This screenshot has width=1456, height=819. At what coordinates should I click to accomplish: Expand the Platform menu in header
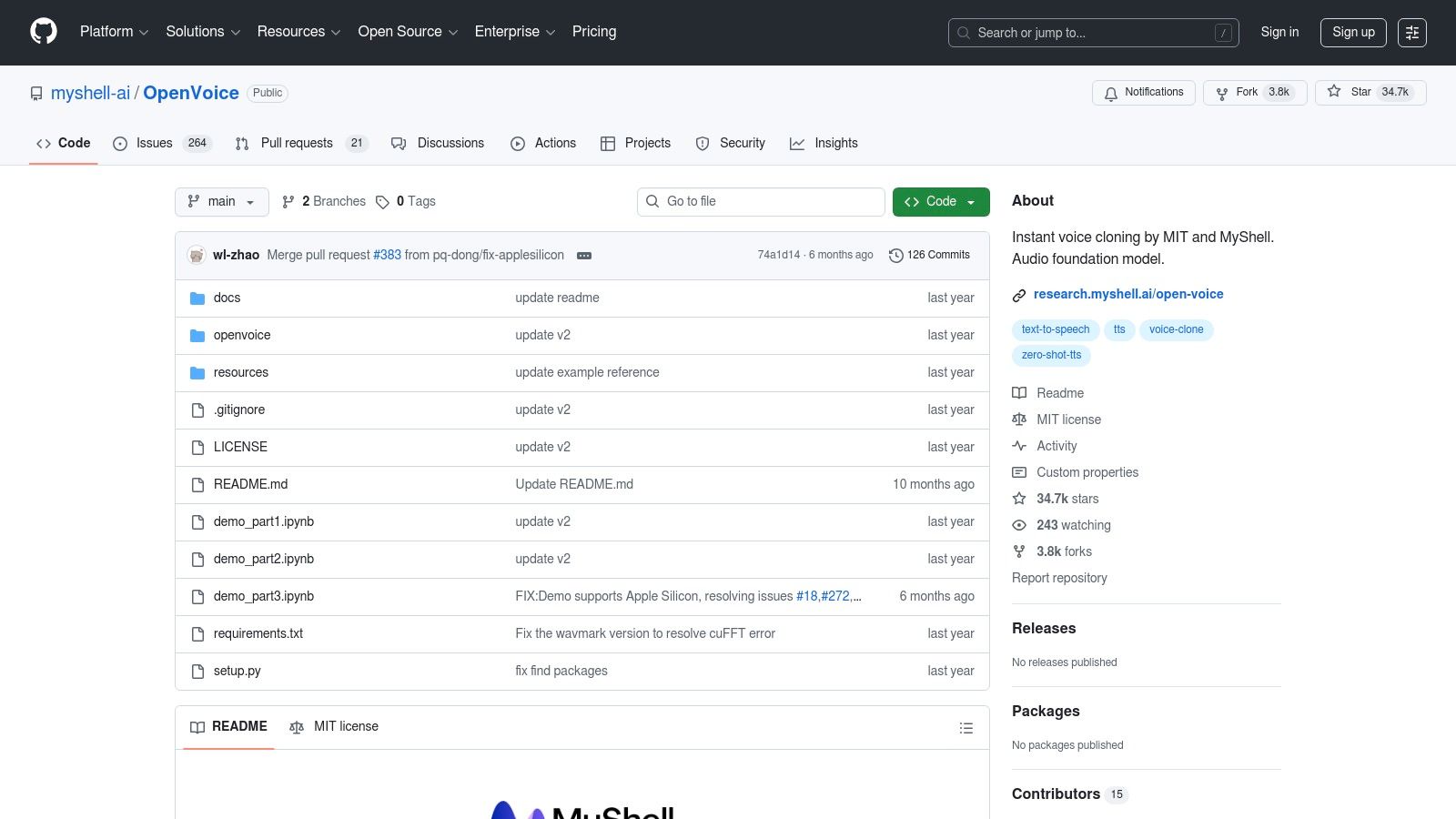coord(114,32)
